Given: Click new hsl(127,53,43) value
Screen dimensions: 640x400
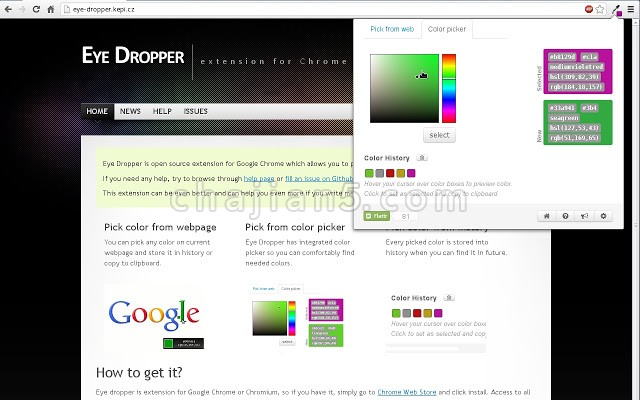Looking at the screenshot, I should [x=573, y=128].
